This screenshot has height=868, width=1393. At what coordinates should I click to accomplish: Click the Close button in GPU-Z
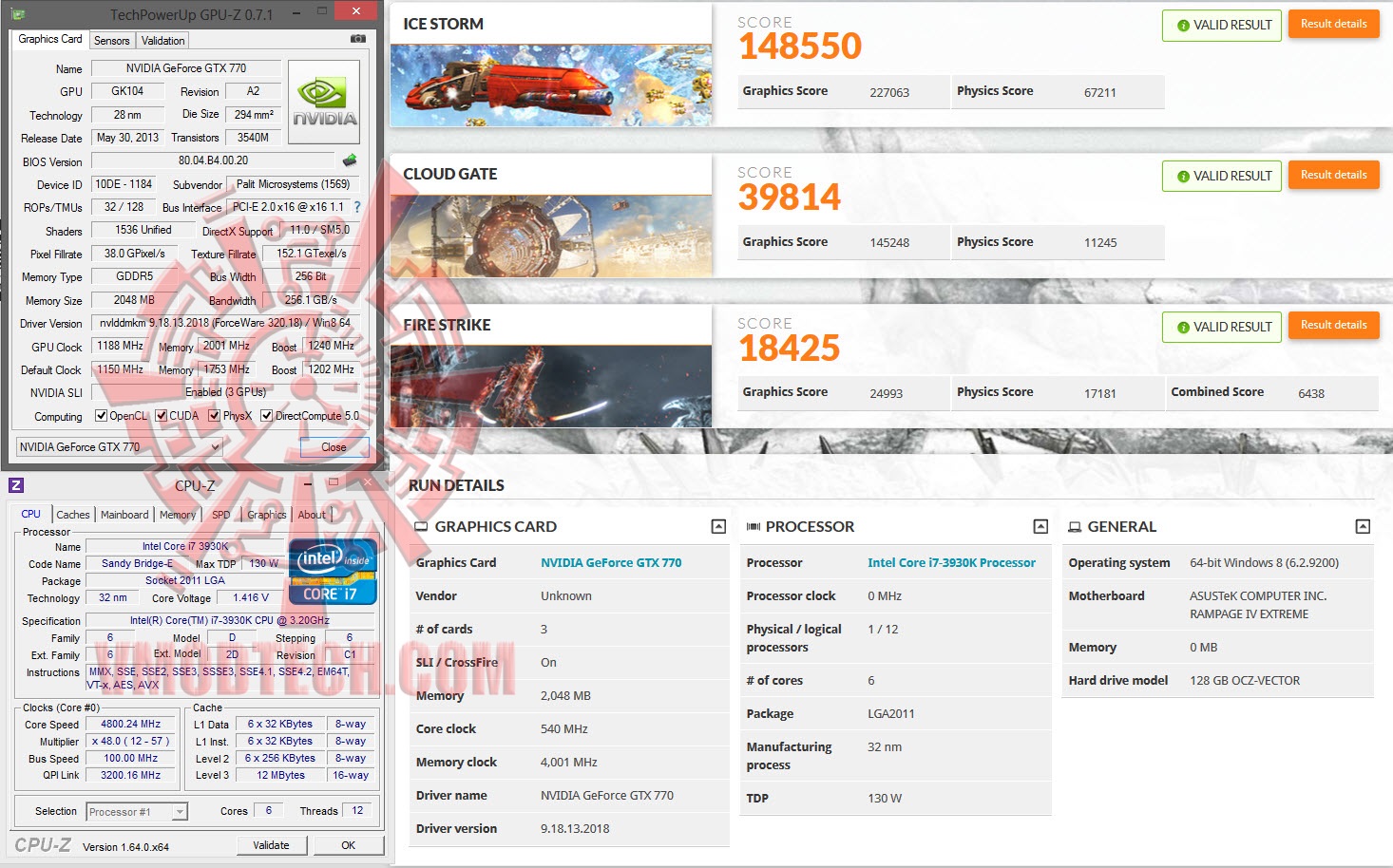tap(334, 447)
